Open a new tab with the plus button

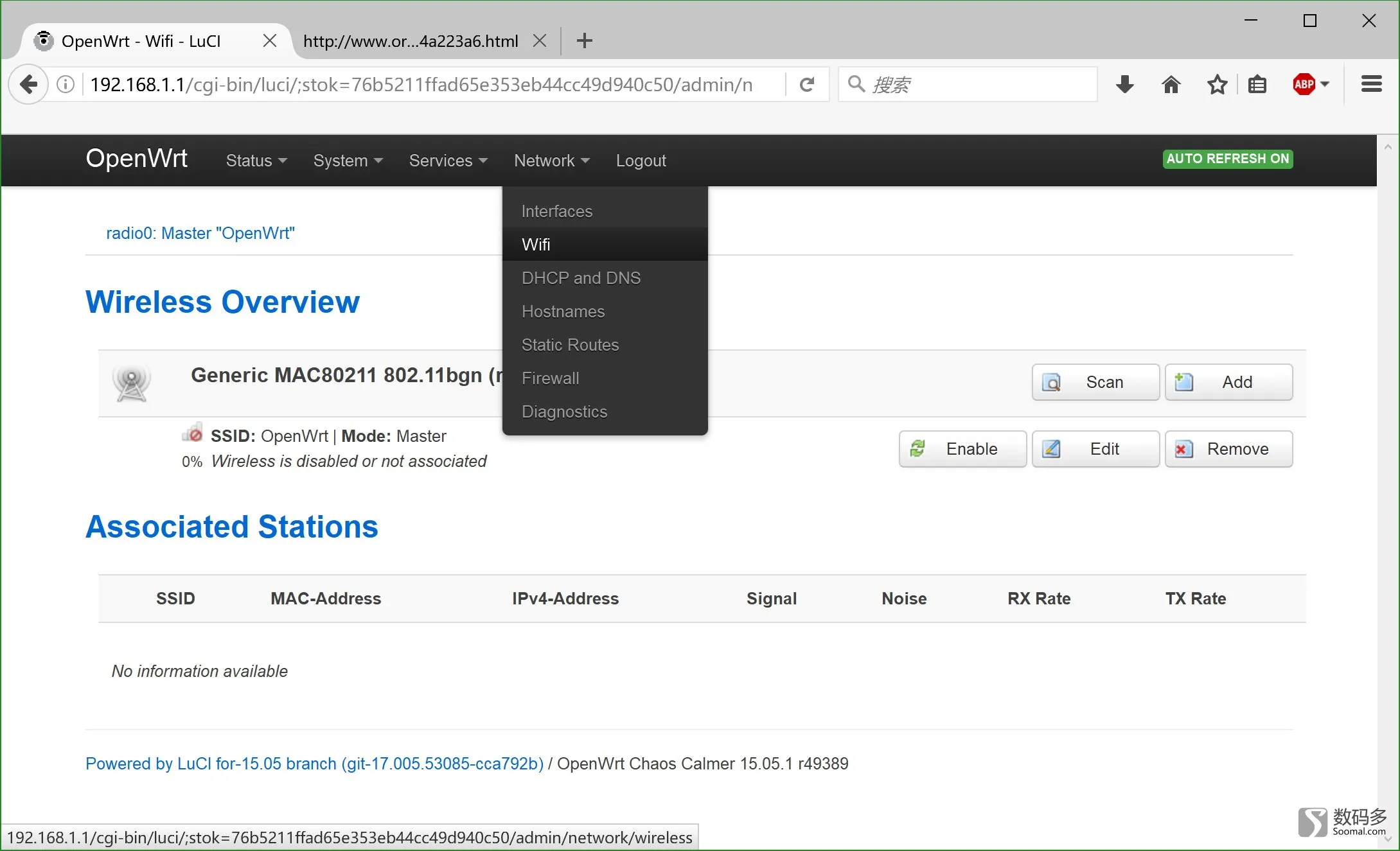(x=584, y=41)
